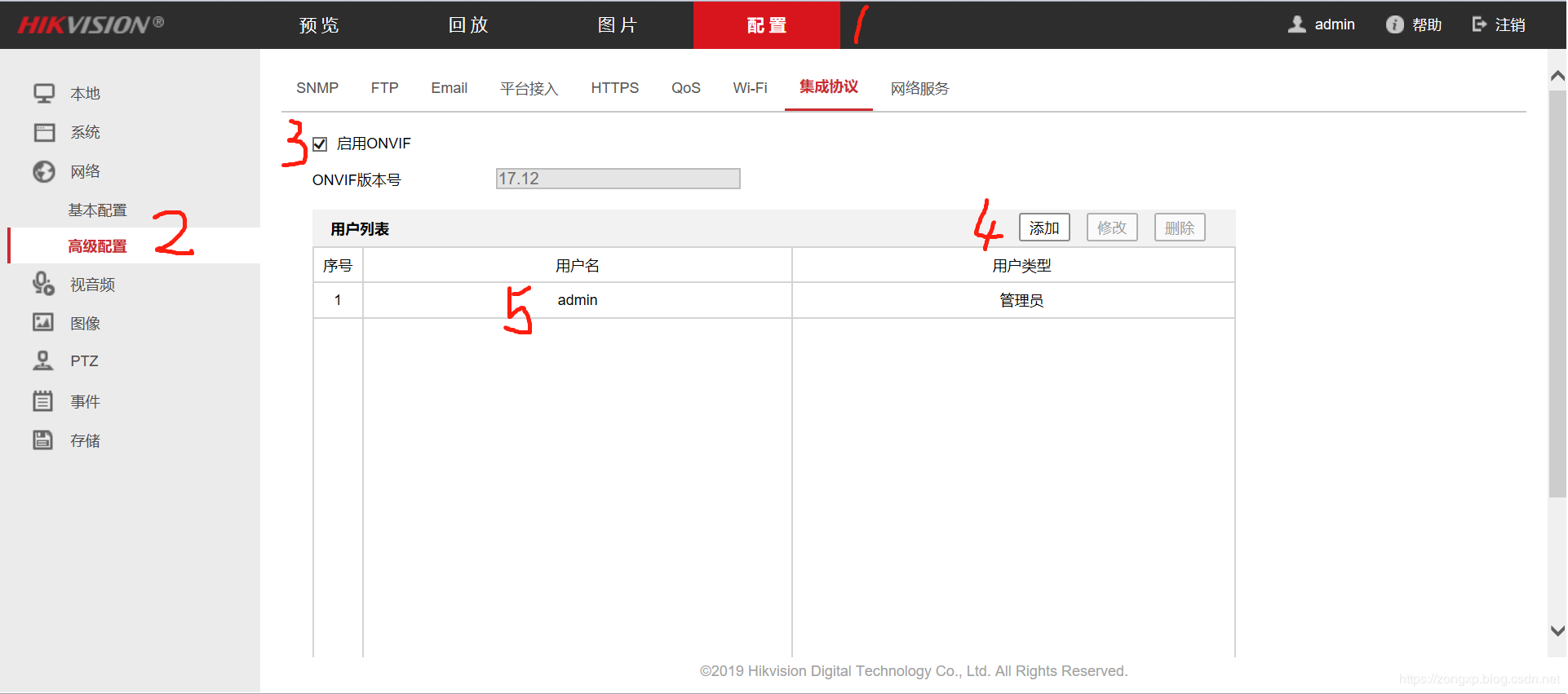Switch to the Wi-Fi tab
The height and width of the screenshot is (694, 1568).
pyautogui.click(x=750, y=88)
